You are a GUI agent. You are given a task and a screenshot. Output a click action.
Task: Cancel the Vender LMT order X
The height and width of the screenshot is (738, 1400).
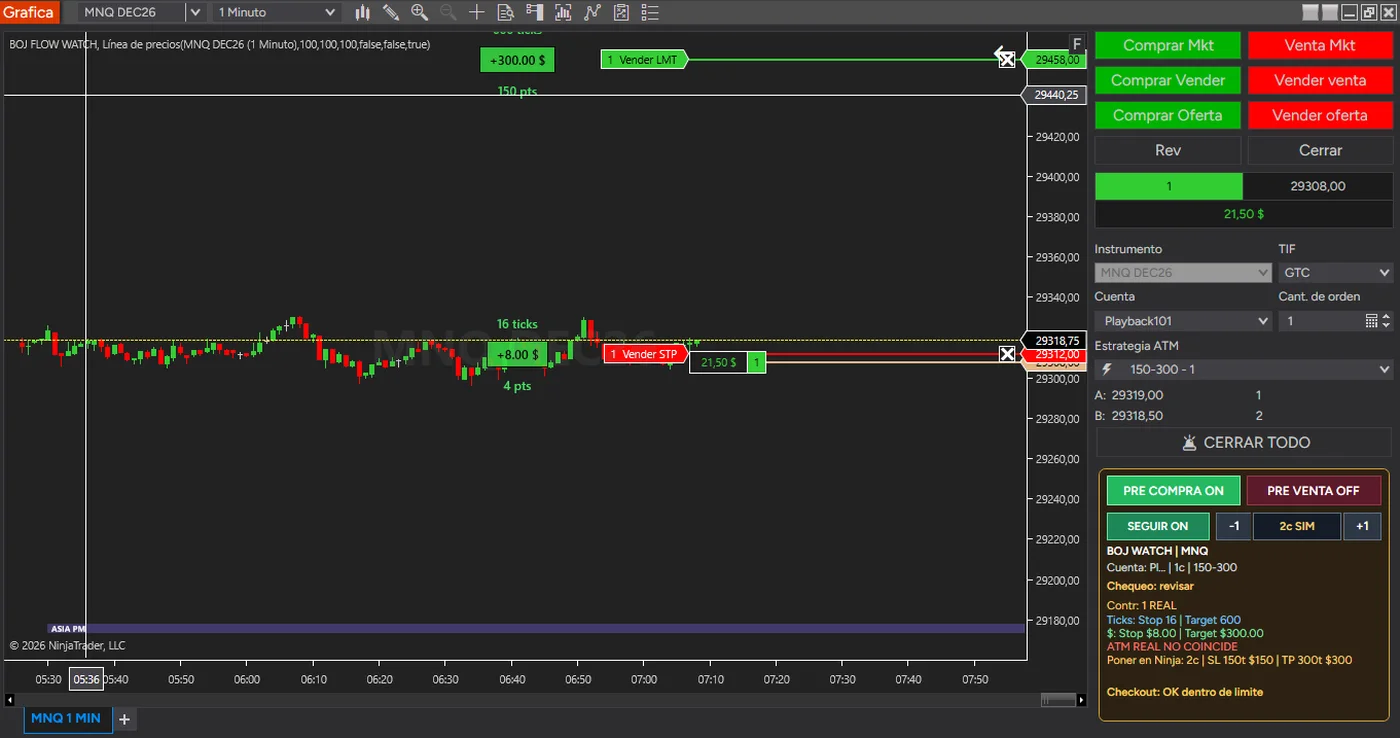[x=1007, y=60]
